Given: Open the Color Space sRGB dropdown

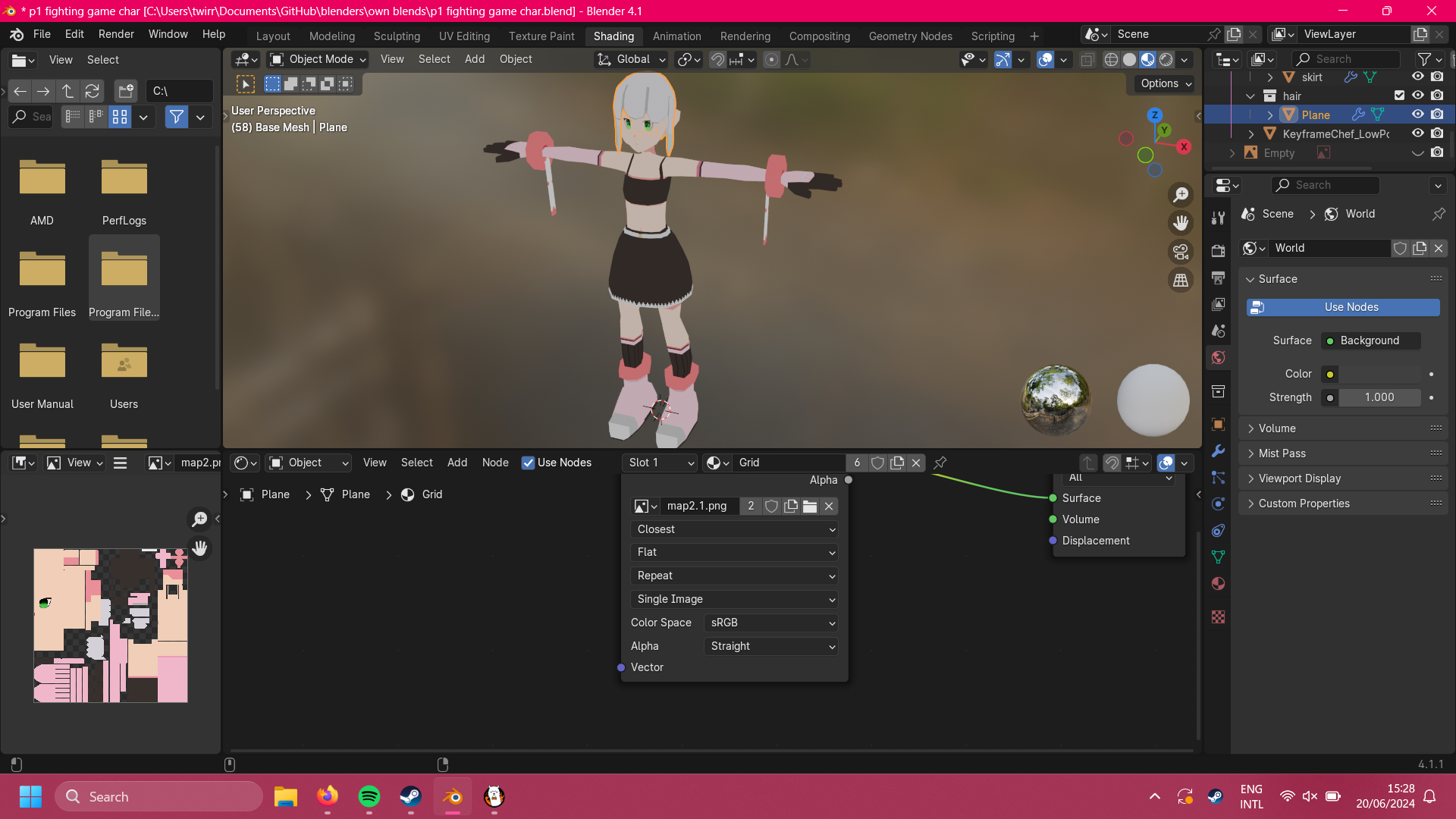Looking at the screenshot, I should [x=770, y=623].
